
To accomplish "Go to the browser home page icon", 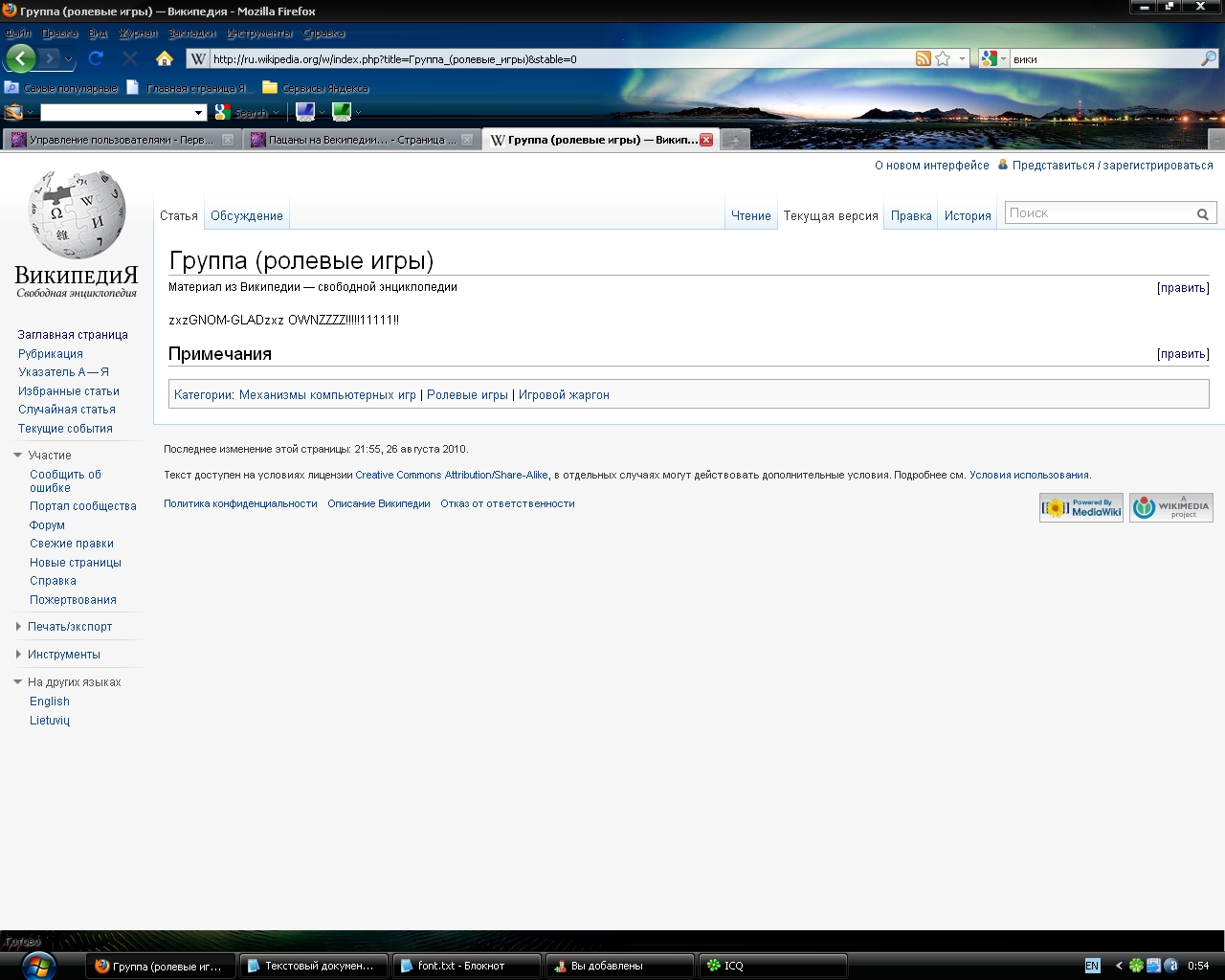I will point(165,58).
